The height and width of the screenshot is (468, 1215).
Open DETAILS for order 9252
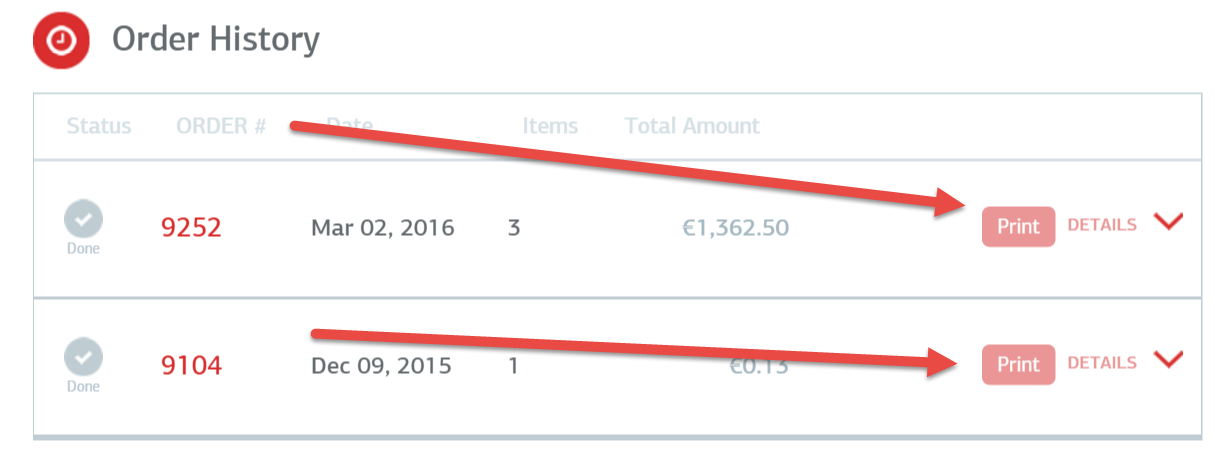pyautogui.click(x=1102, y=225)
